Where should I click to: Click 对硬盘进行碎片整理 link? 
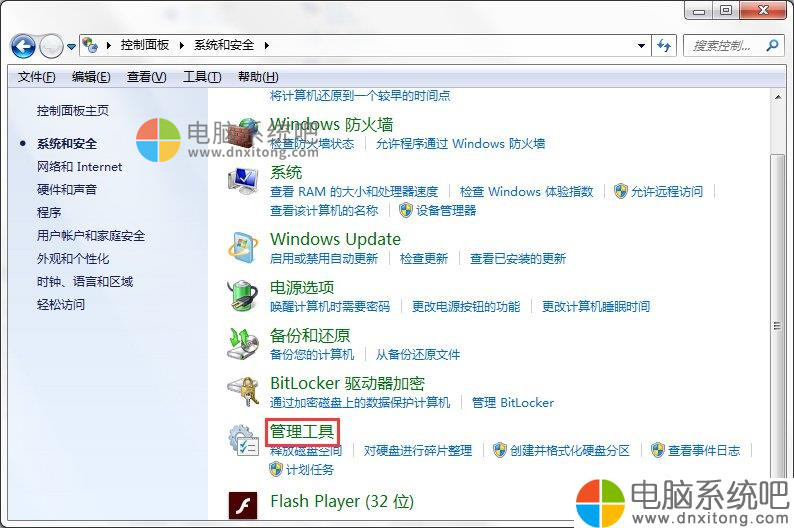(x=418, y=451)
